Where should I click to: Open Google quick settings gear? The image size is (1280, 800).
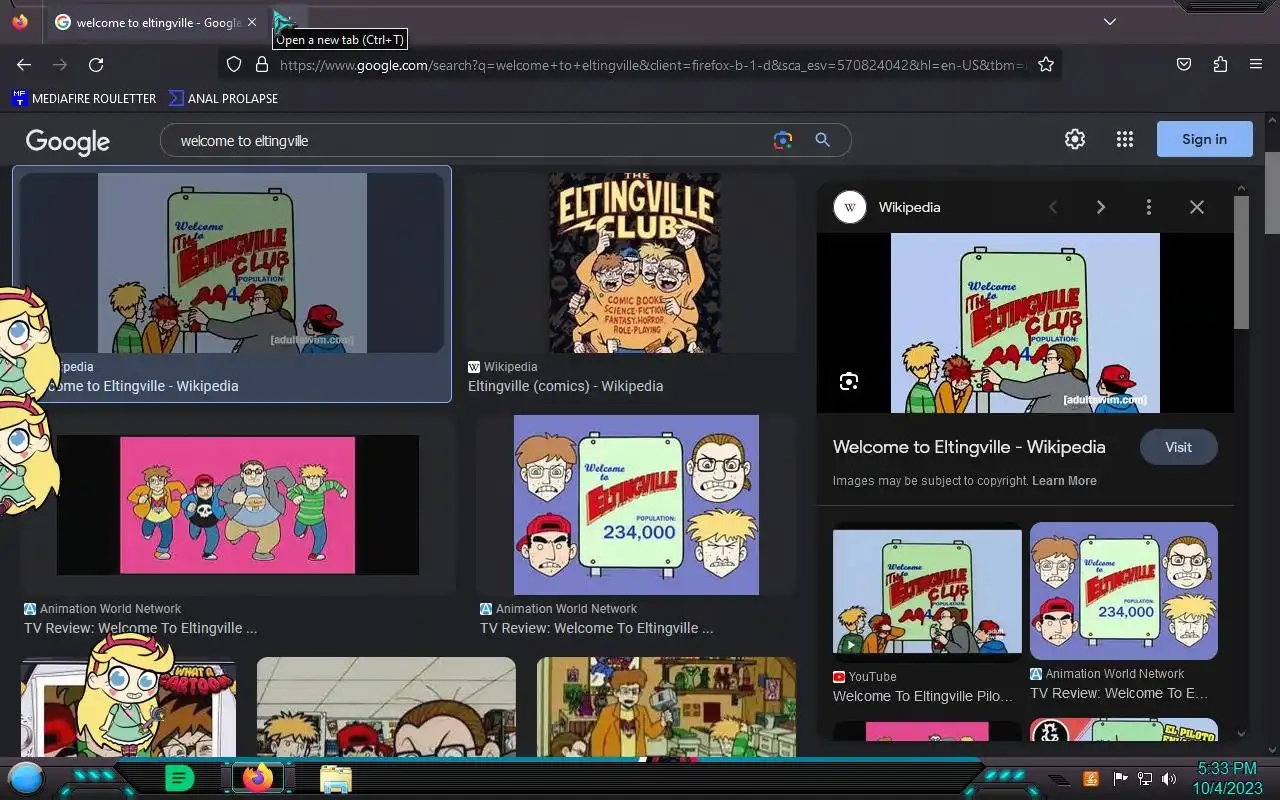point(1075,139)
